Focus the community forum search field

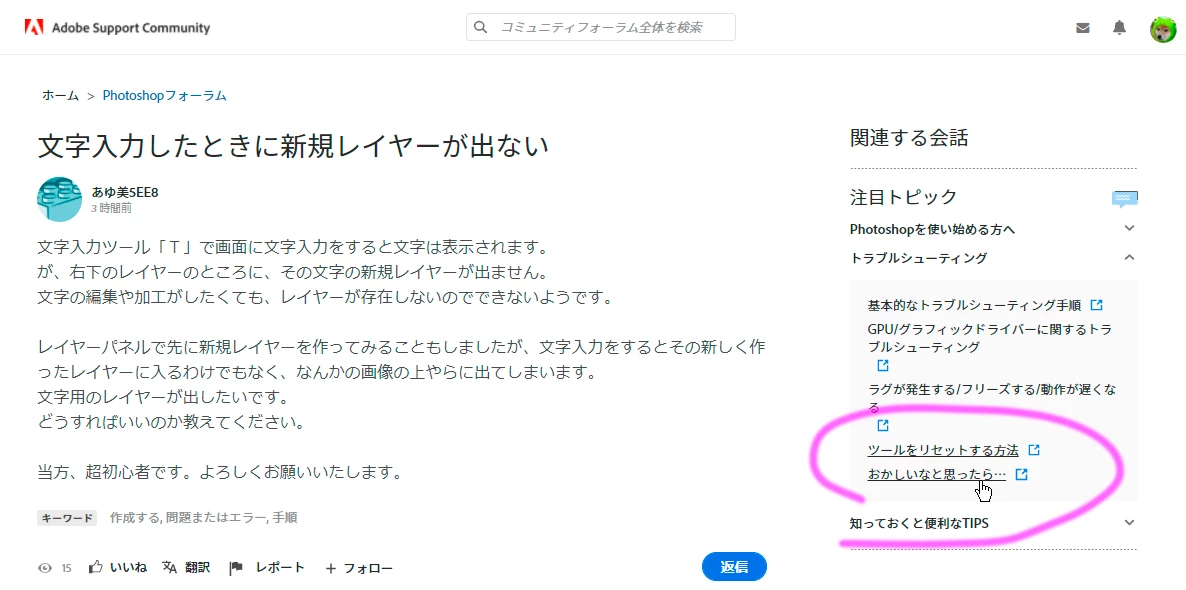[x=601, y=27]
